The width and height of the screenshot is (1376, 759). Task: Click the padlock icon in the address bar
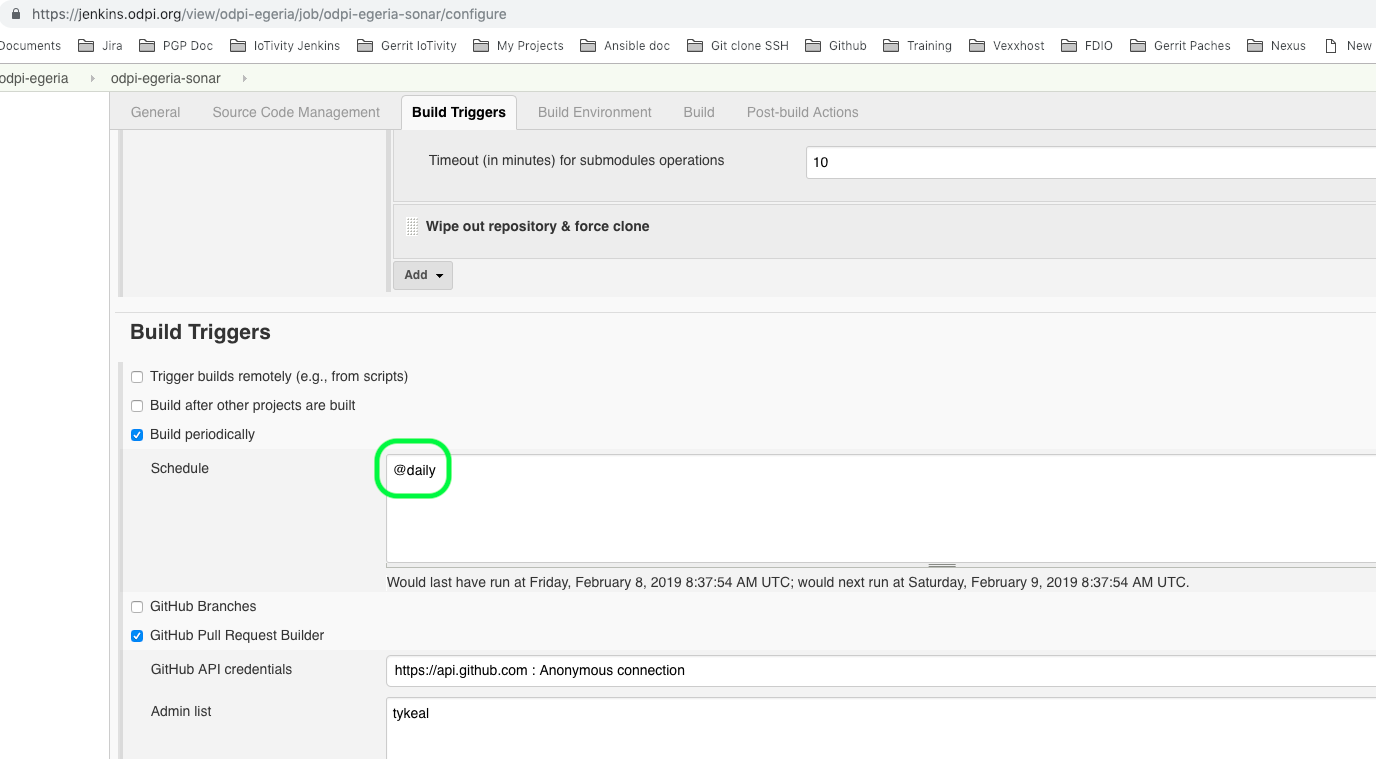(14, 14)
